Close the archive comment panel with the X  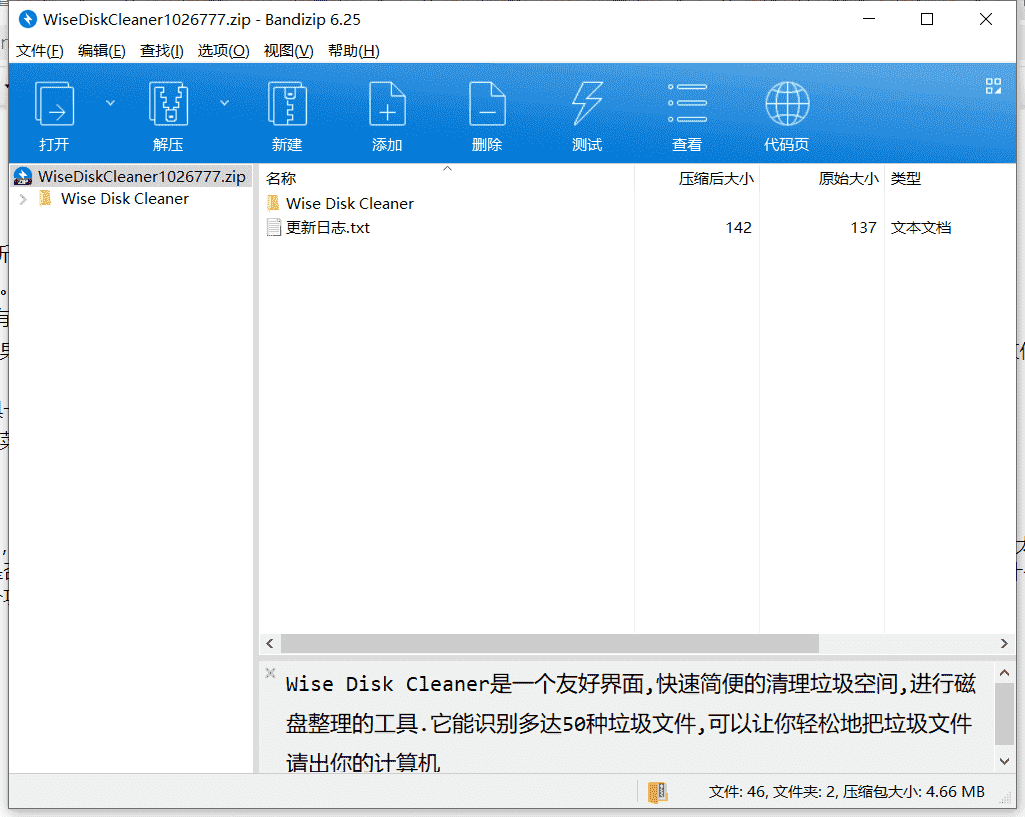coord(271,673)
